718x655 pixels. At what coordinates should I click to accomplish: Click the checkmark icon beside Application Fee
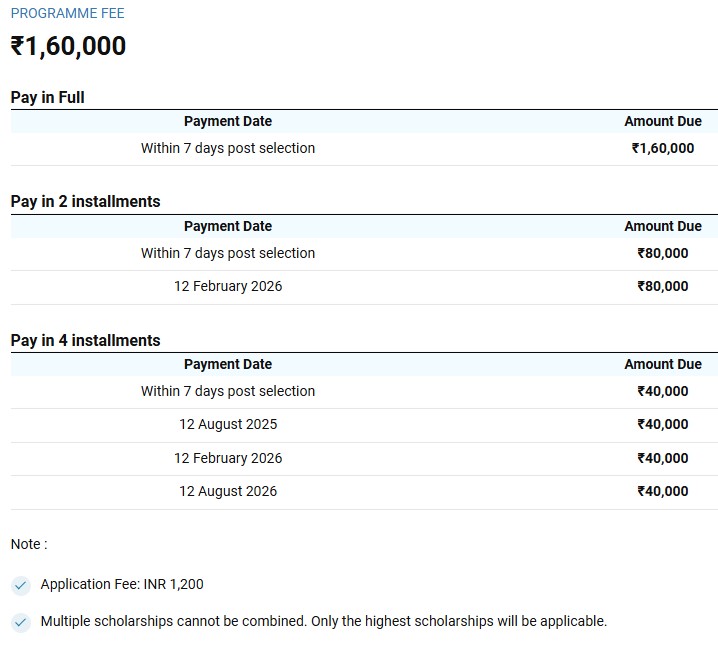[x=21, y=585]
